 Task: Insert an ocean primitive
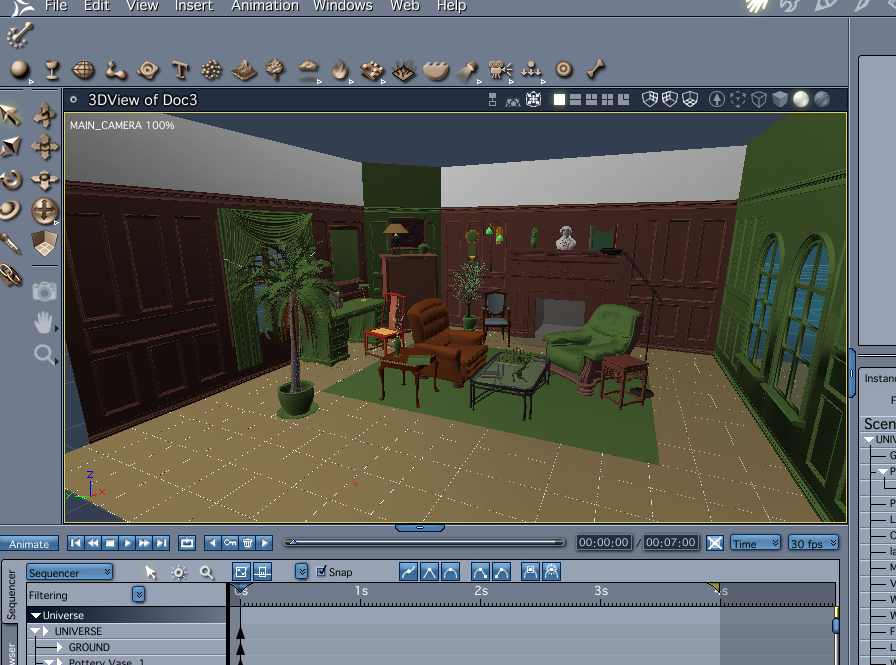pos(436,70)
